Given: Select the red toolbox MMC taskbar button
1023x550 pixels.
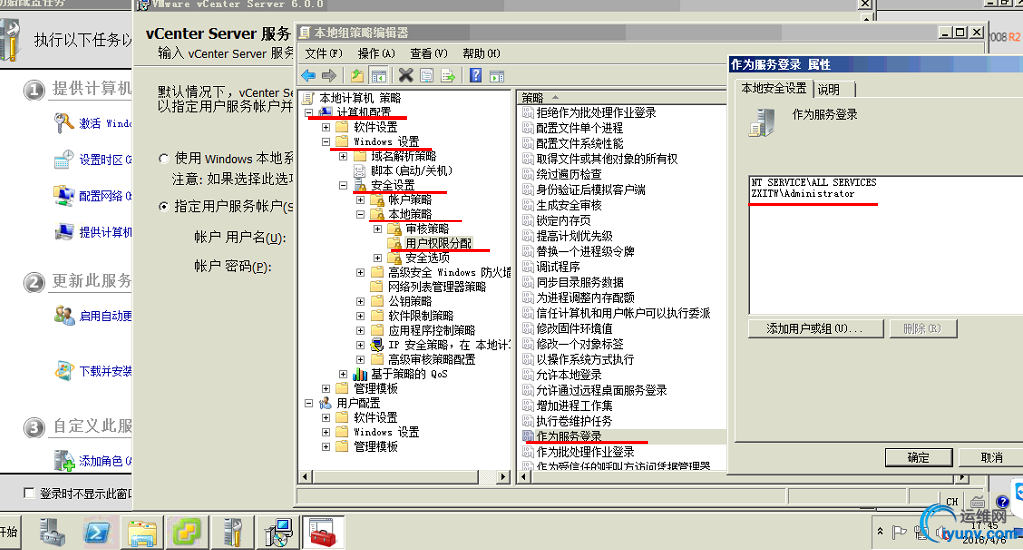Looking at the screenshot, I should [x=322, y=532].
